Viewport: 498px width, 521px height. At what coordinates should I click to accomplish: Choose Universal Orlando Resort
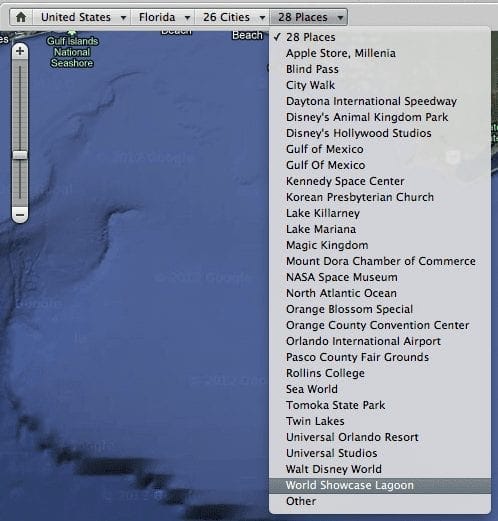pos(380,437)
